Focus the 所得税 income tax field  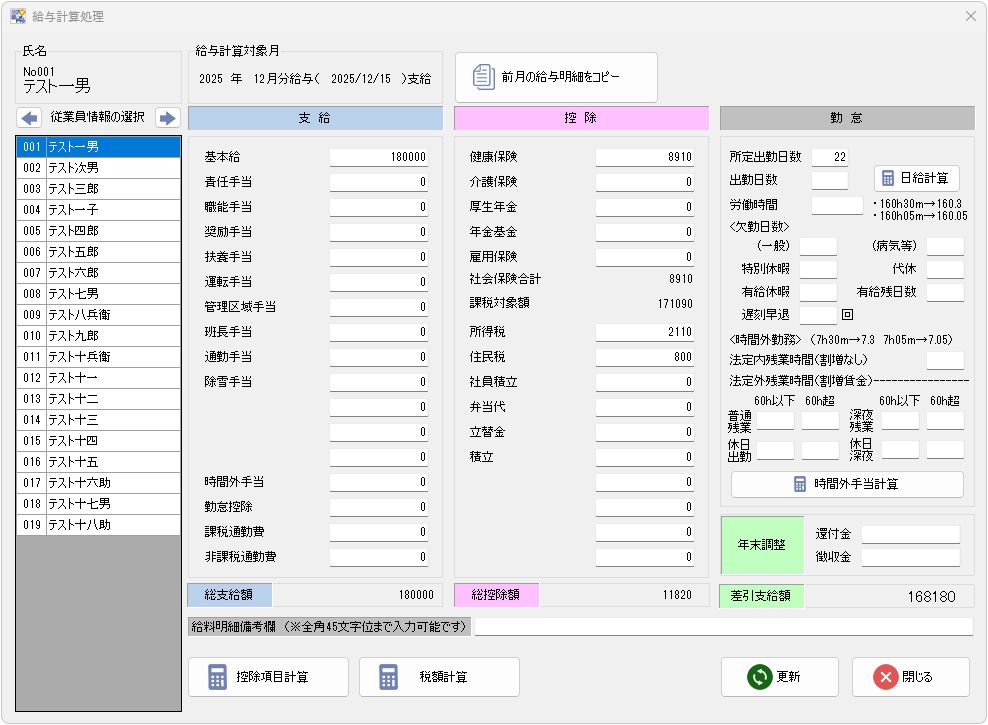tap(645, 332)
